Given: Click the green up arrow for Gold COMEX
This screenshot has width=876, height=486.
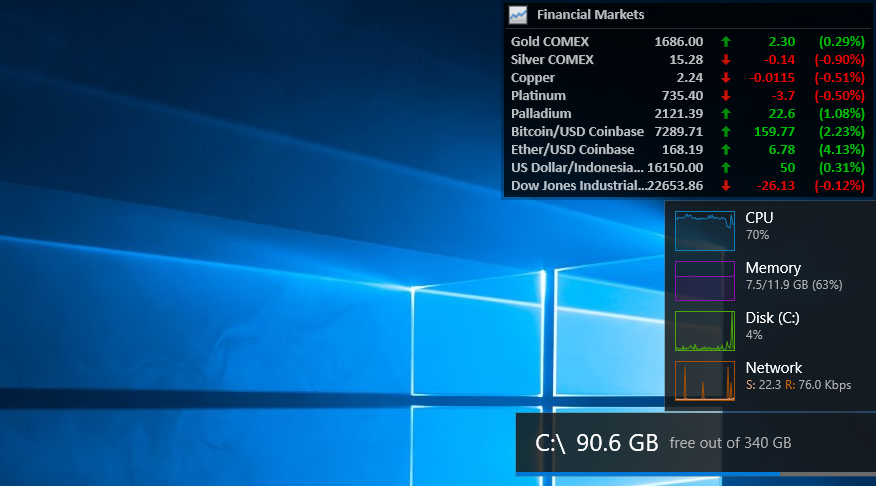Looking at the screenshot, I should click(726, 41).
